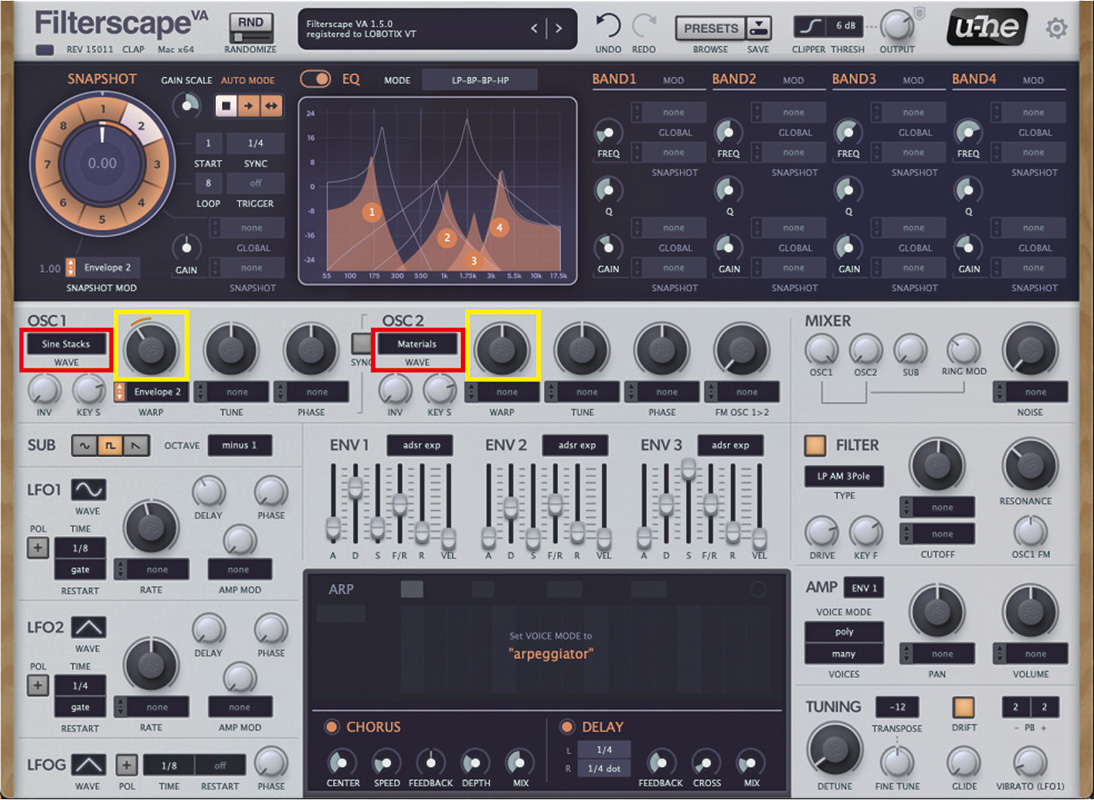Image resolution: width=1094 pixels, height=800 pixels.
Task: Save preset with the disk icon
Action: click(758, 28)
